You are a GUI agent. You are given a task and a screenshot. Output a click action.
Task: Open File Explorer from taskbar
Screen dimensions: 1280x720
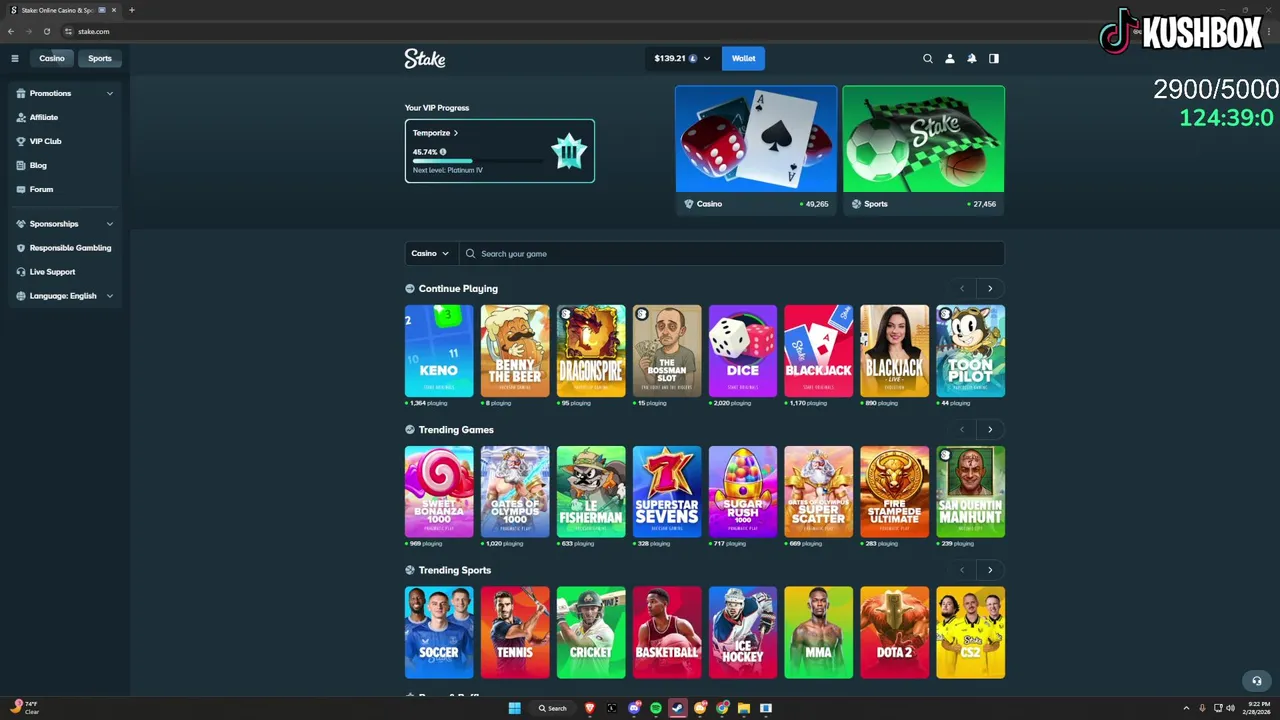click(744, 708)
